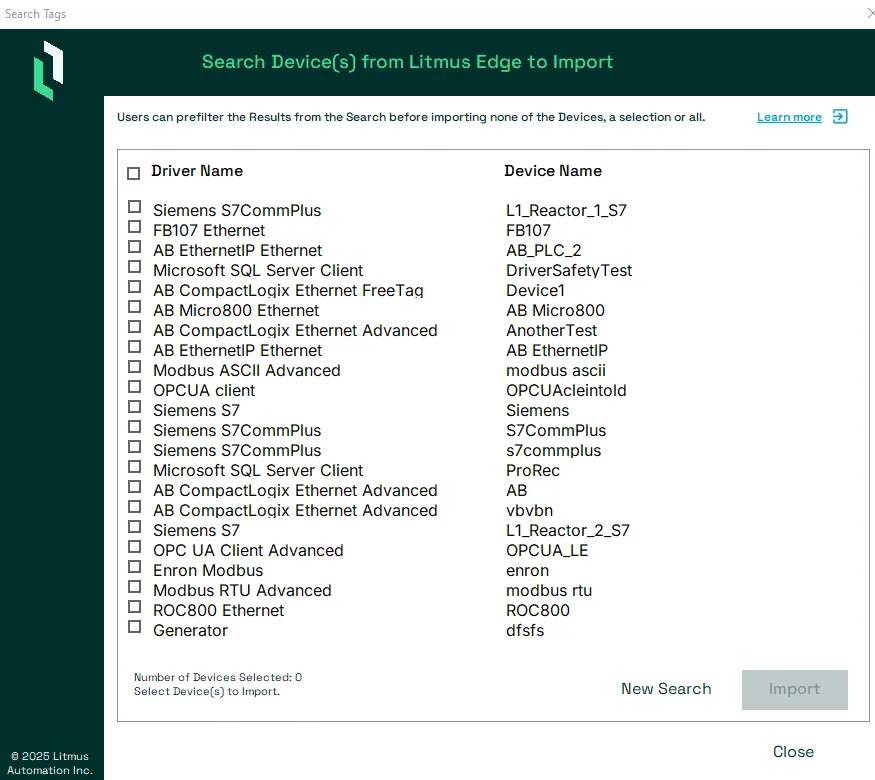Click the device name Device1
The height and width of the screenshot is (780, 875).
tap(535, 291)
